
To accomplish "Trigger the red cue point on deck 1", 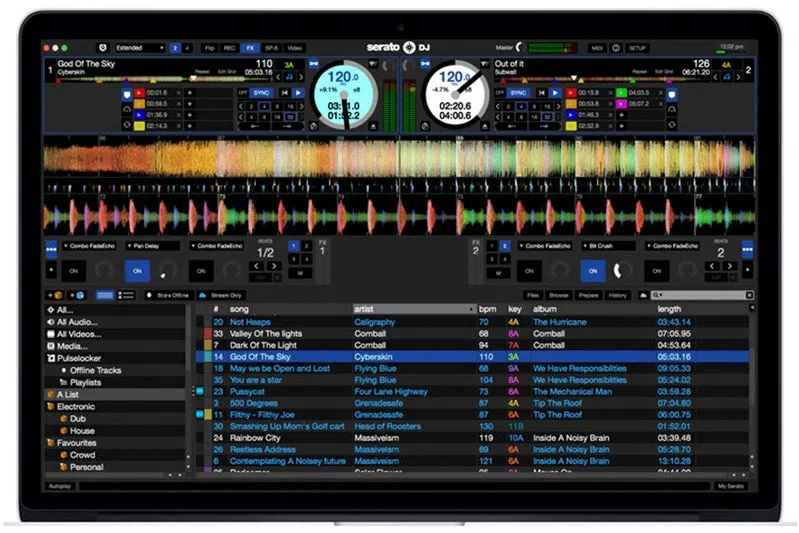I will 139,93.
